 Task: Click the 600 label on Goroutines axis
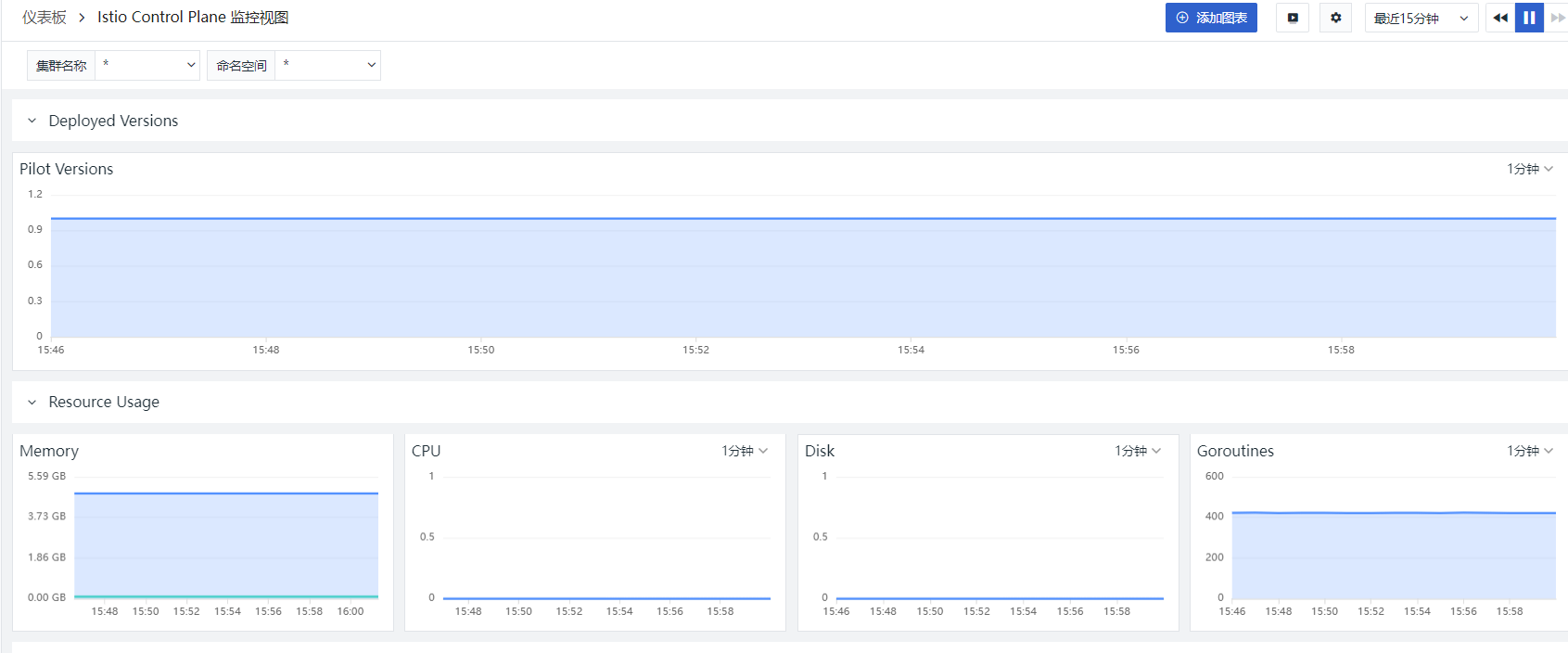pos(1214,476)
